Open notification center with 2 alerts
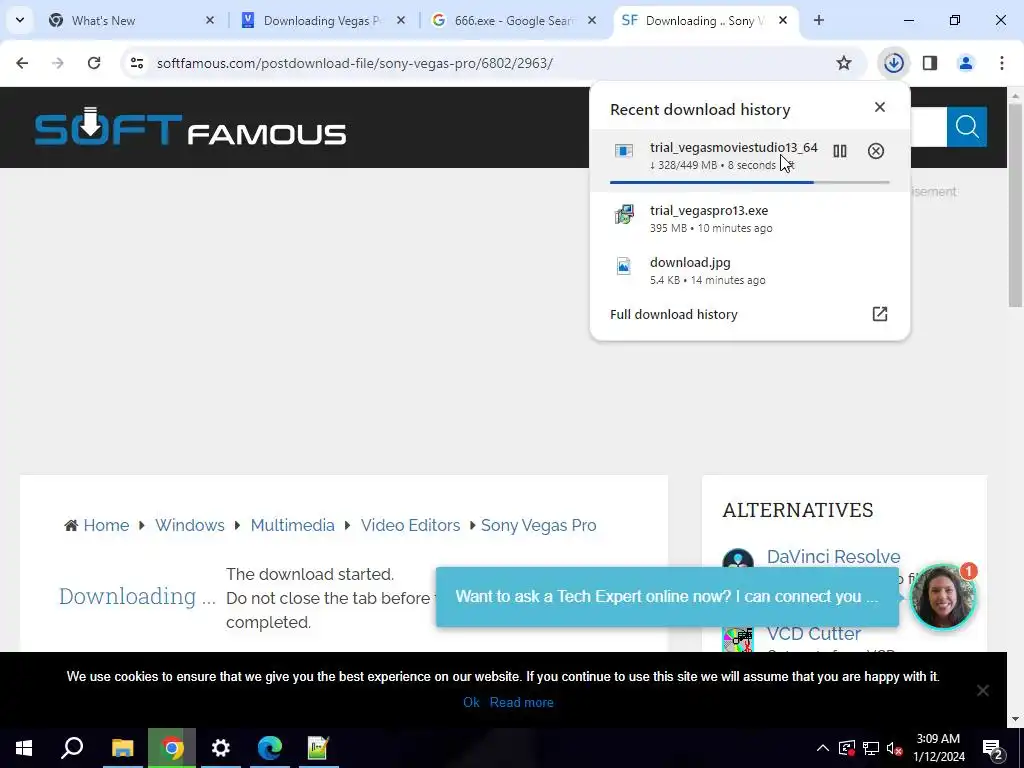1024x768 pixels. pyautogui.click(x=993, y=750)
